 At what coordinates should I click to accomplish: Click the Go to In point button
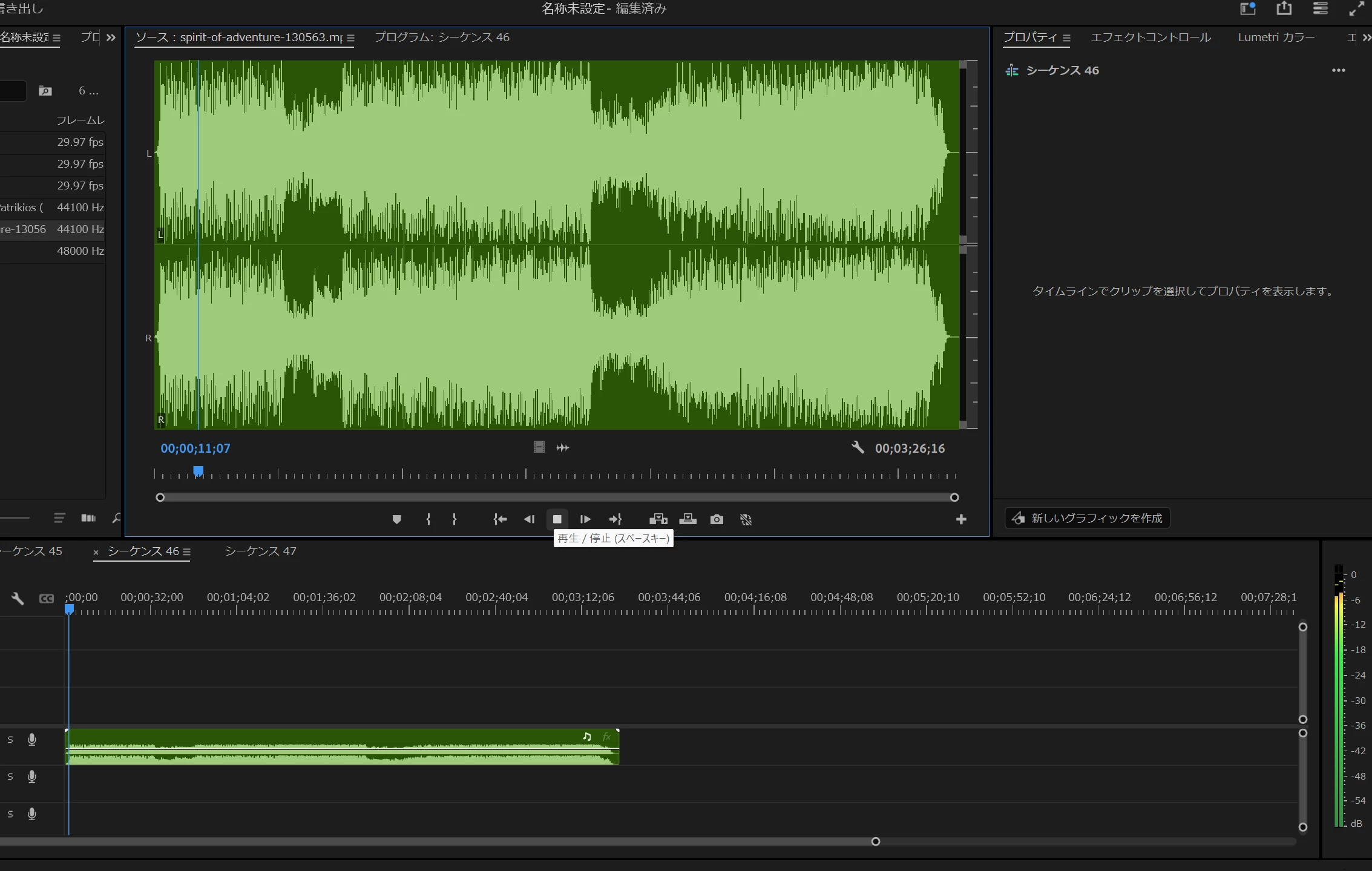tap(499, 519)
